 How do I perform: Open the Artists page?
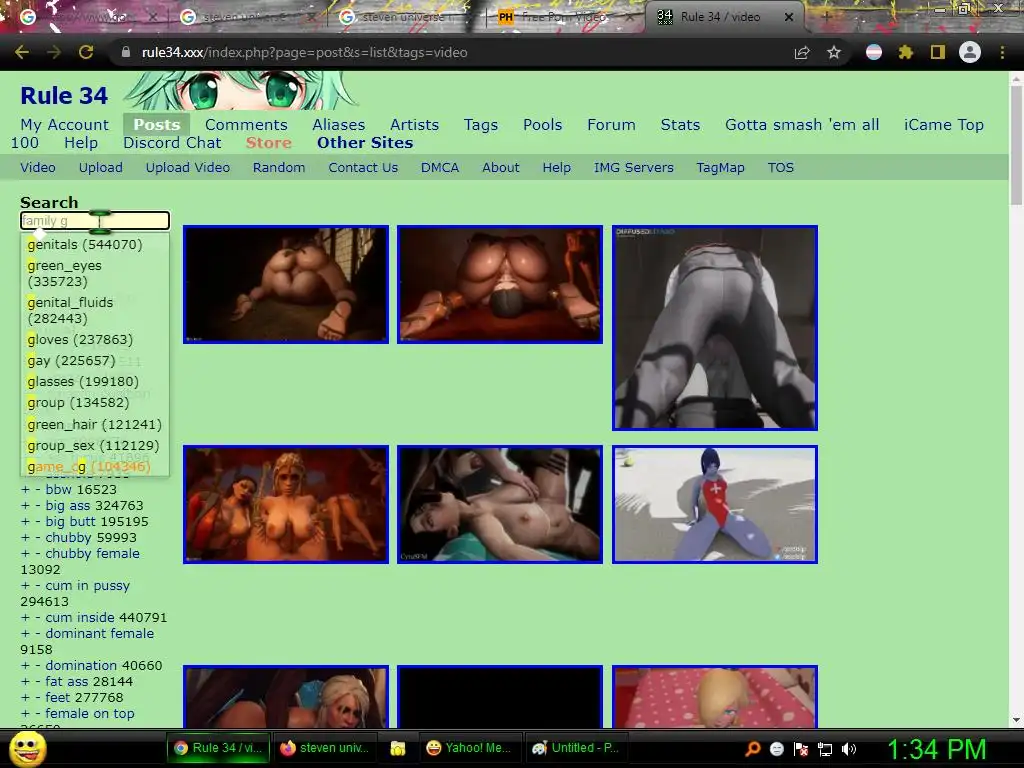415,125
